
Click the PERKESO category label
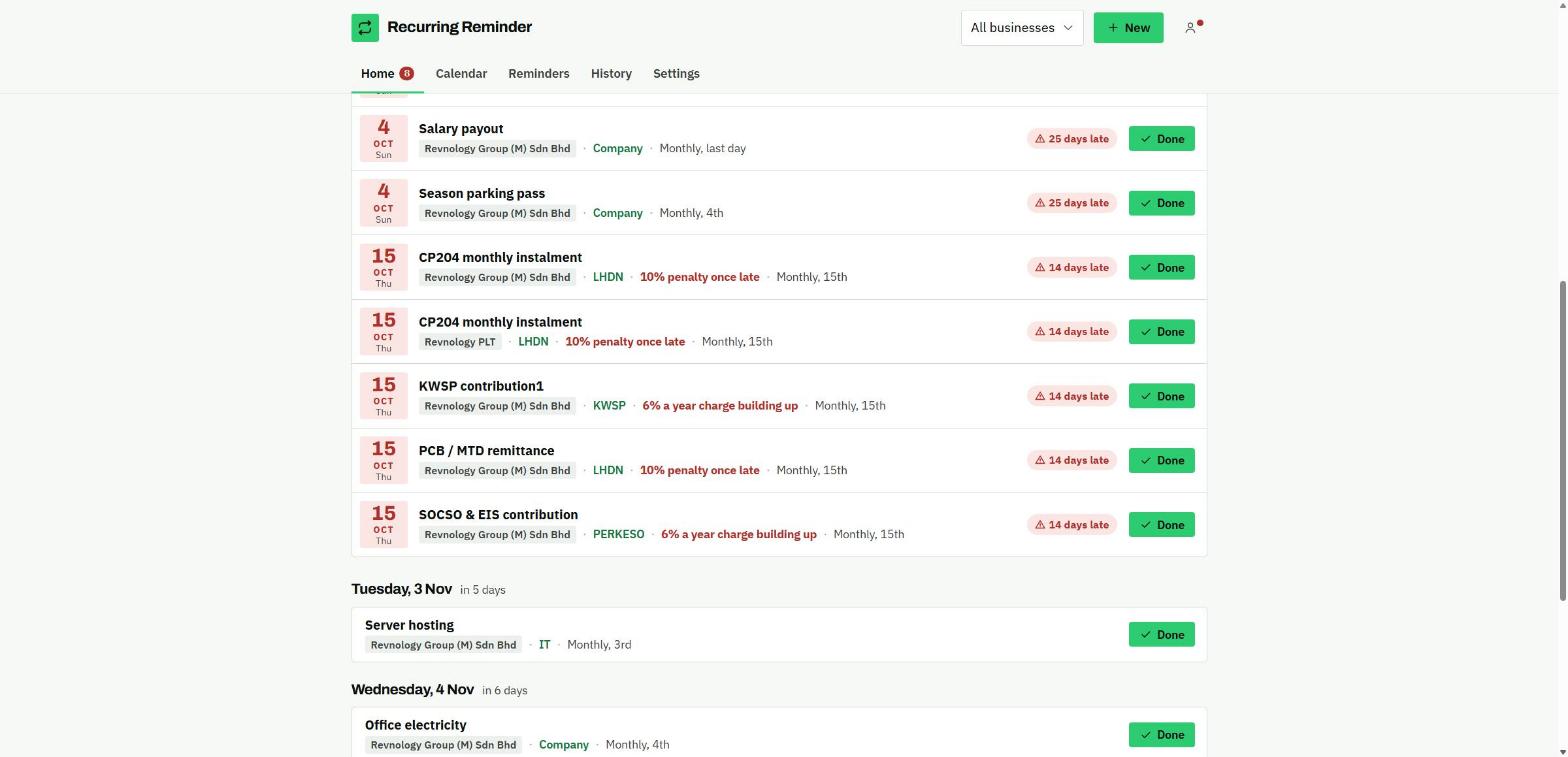(619, 535)
